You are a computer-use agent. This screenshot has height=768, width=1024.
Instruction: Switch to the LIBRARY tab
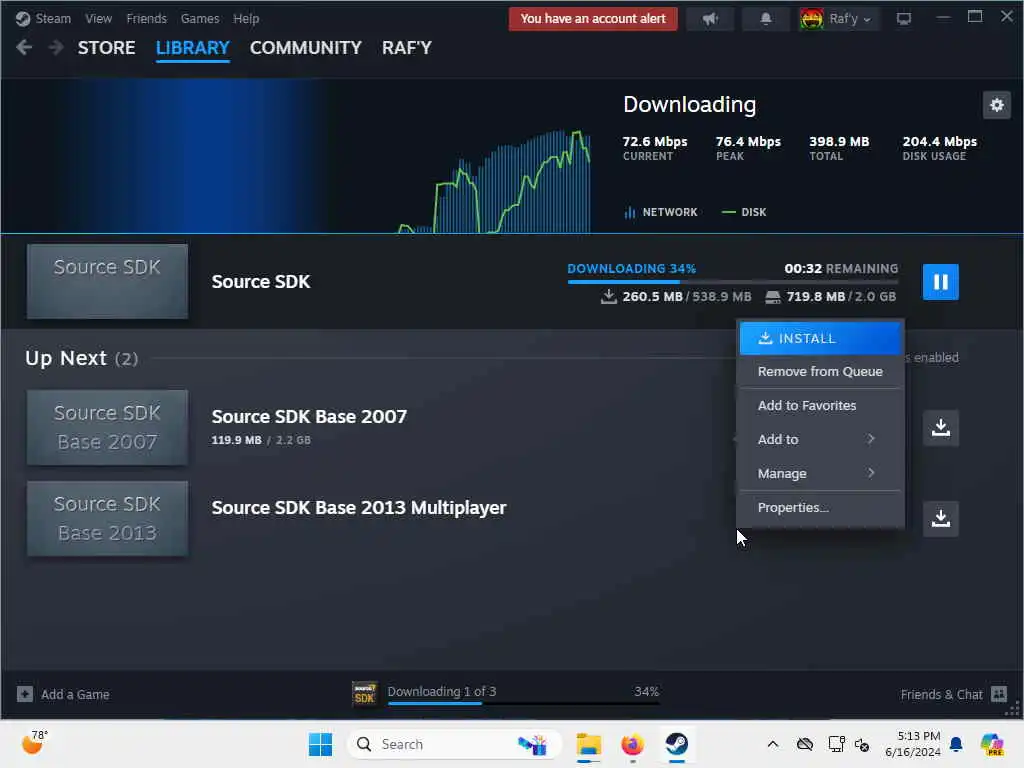(193, 48)
